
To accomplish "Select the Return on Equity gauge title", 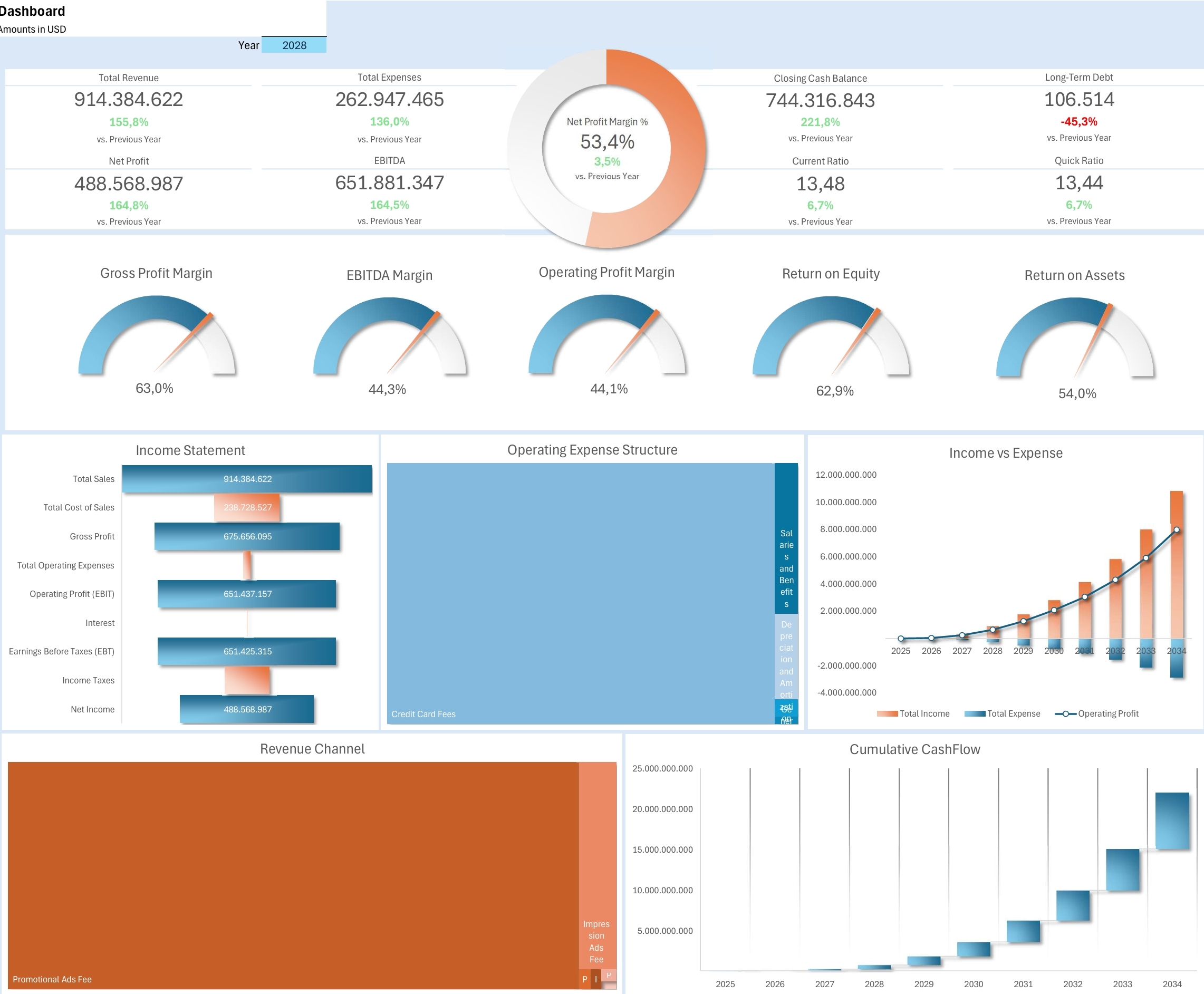I will 831,274.
